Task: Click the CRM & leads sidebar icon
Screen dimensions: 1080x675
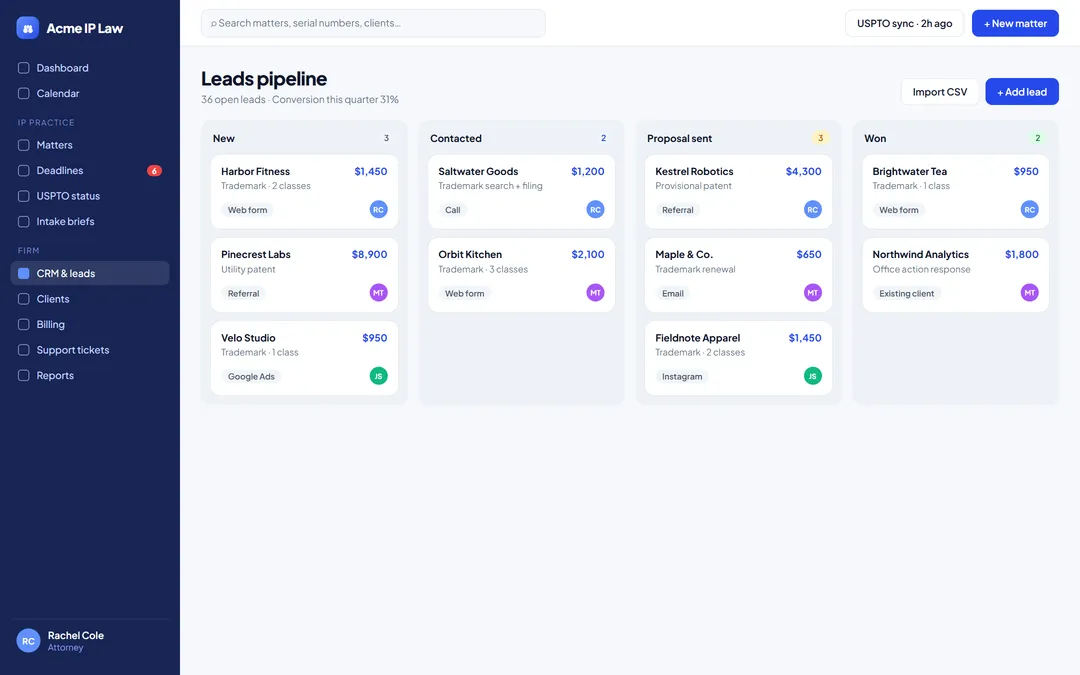Action: [23, 273]
